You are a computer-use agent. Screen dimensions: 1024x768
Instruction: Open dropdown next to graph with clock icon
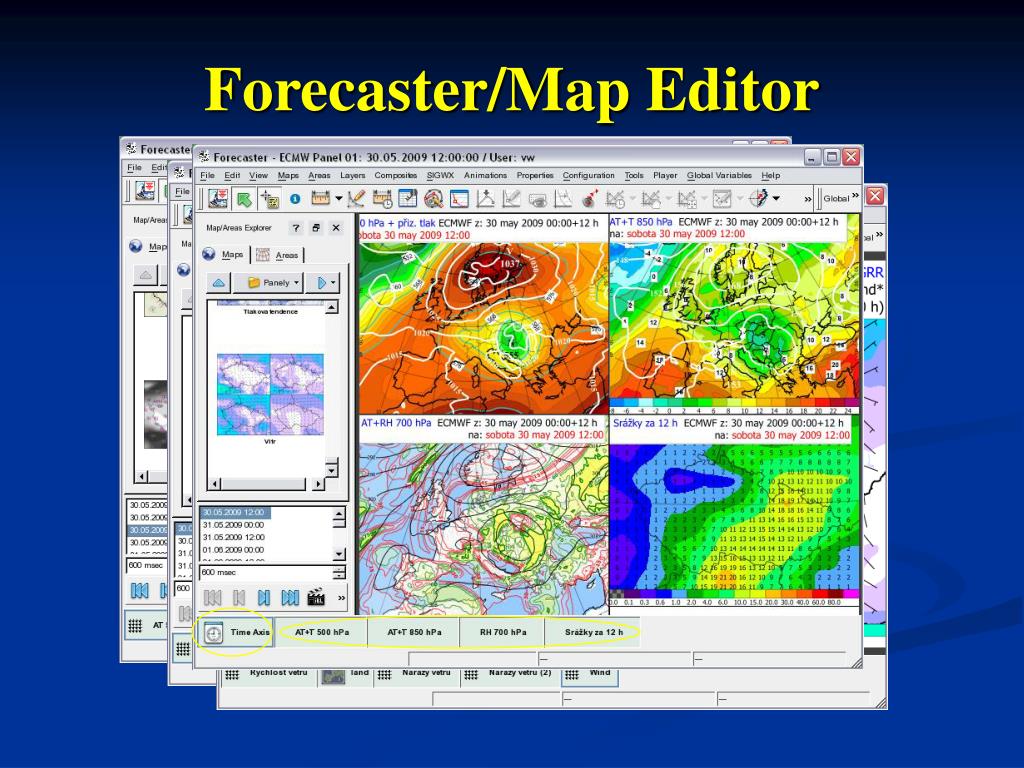pyautogui.click(x=632, y=199)
